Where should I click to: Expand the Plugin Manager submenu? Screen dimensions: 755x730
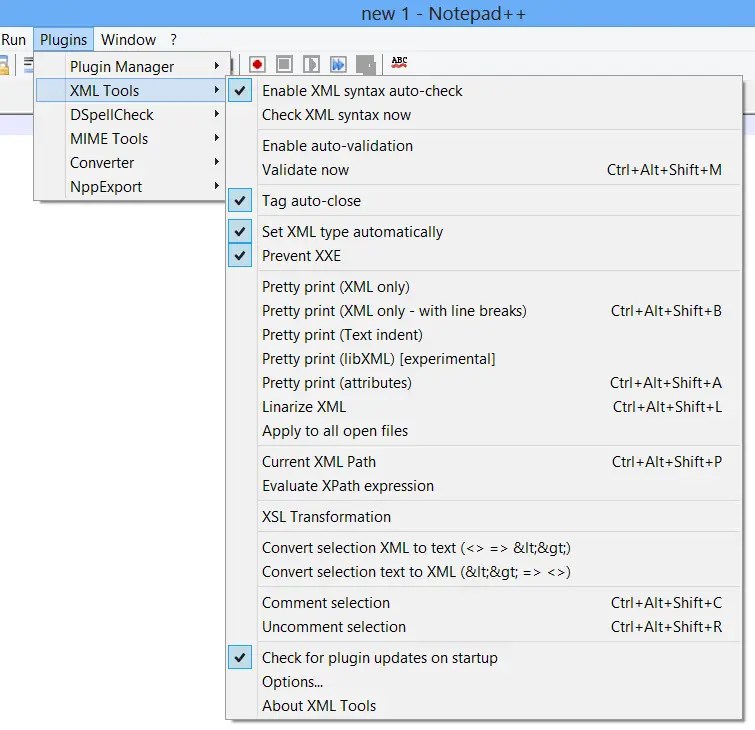coord(130,66)
